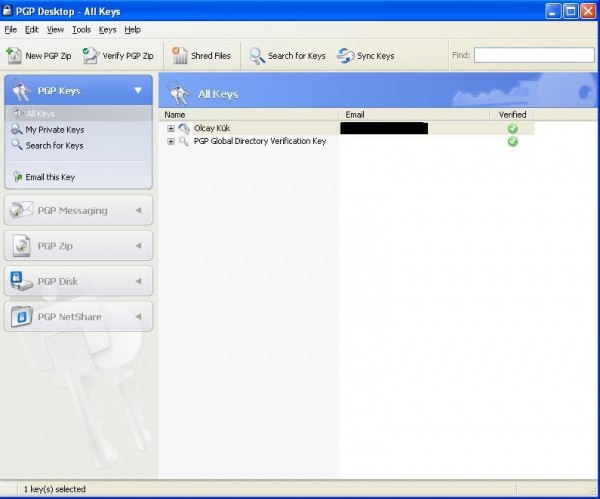Click the PGP Messaging envelope icon
The image size is (600, 499).
(x=21, y=210)
